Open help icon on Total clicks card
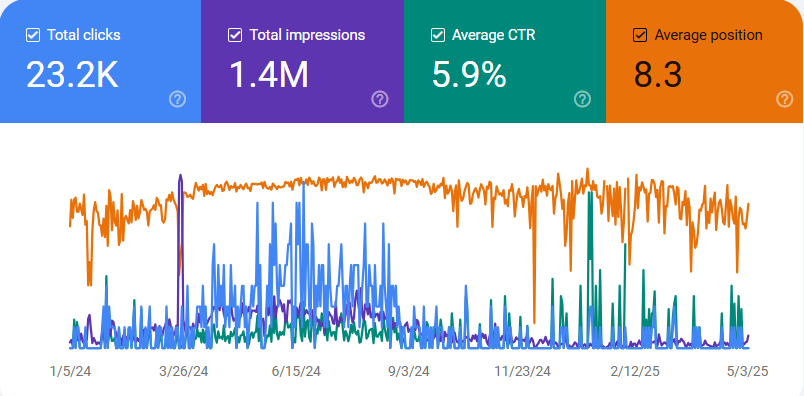 click(177, 99)
